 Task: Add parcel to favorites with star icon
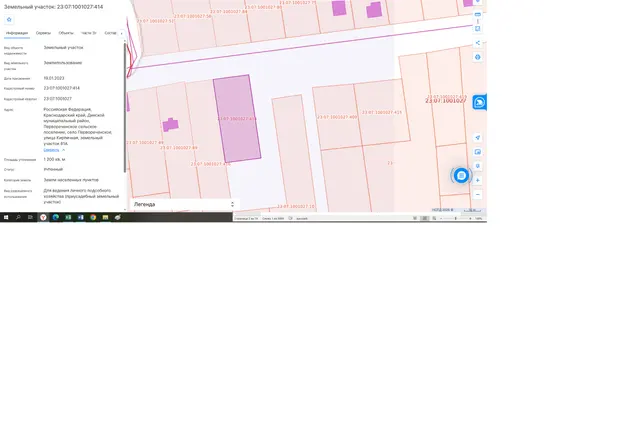point(9,20)
